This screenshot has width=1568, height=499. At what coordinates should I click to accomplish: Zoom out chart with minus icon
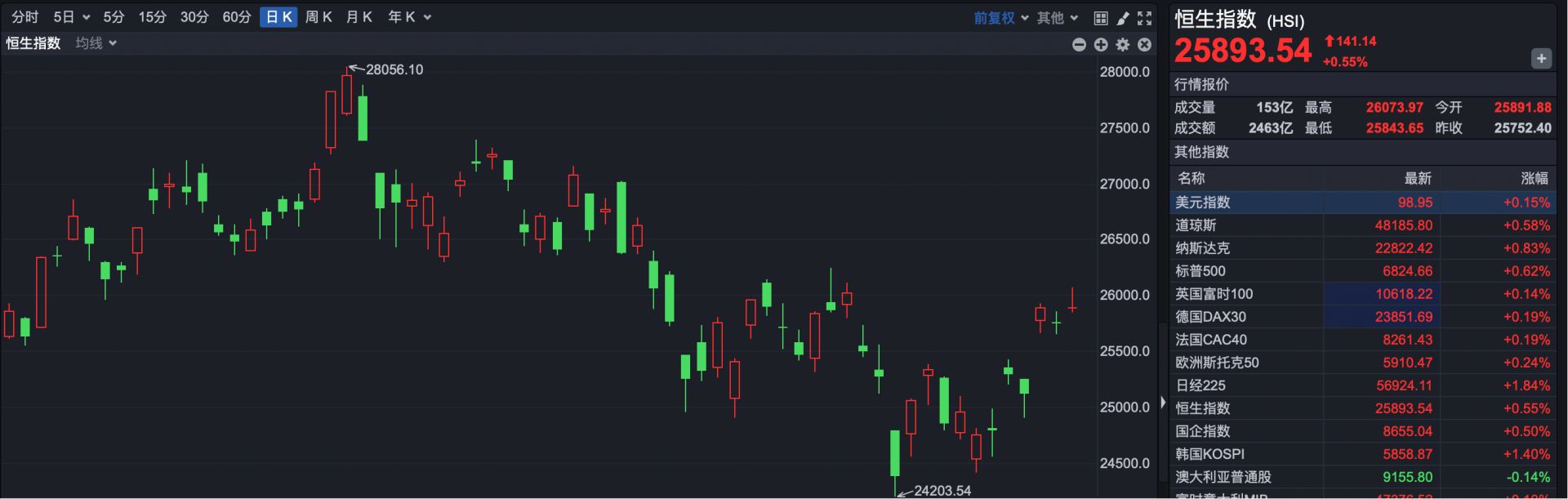point(1079,45)
